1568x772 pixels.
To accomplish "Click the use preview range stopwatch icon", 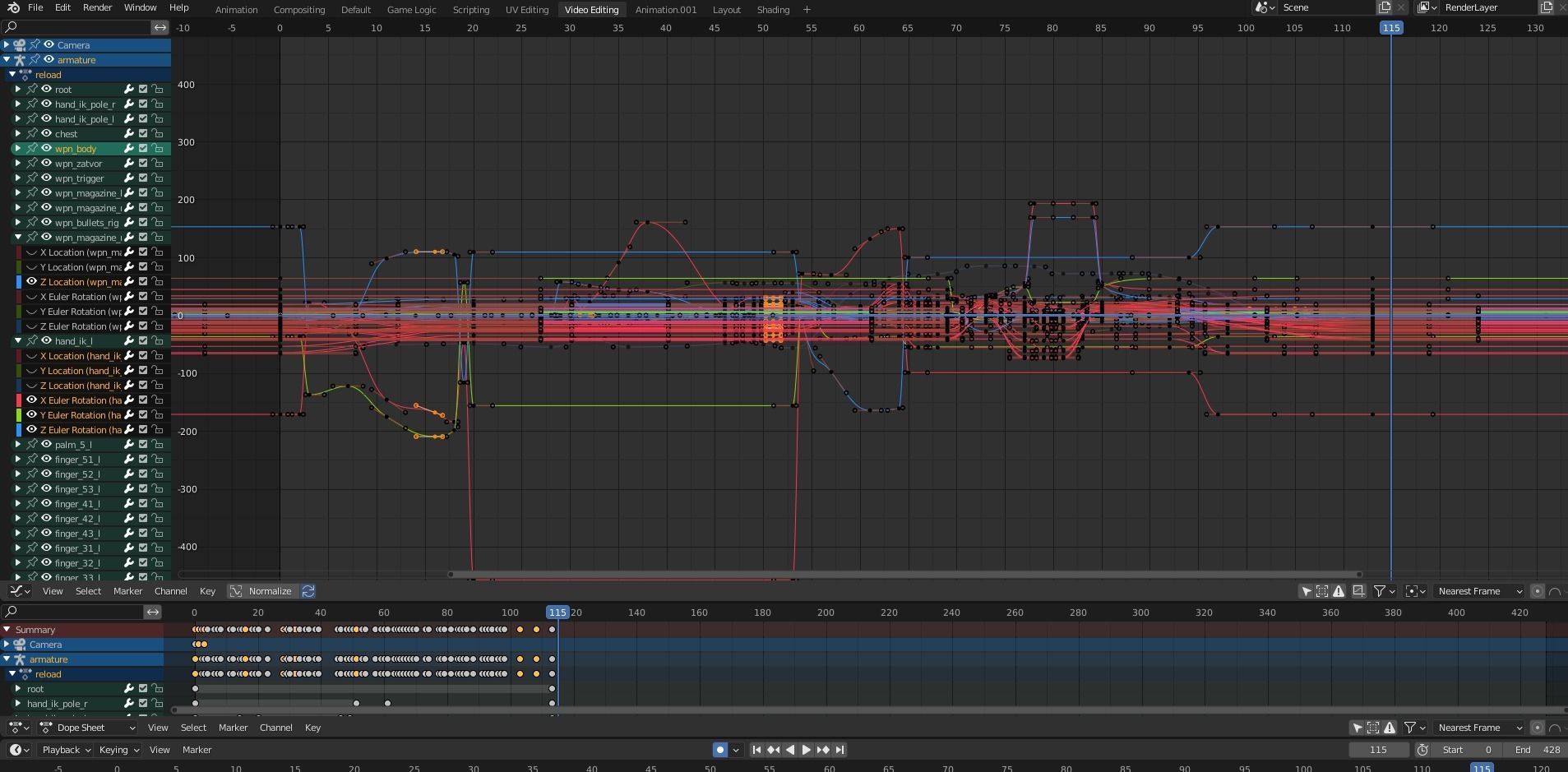I will (x=1422, y=750).
